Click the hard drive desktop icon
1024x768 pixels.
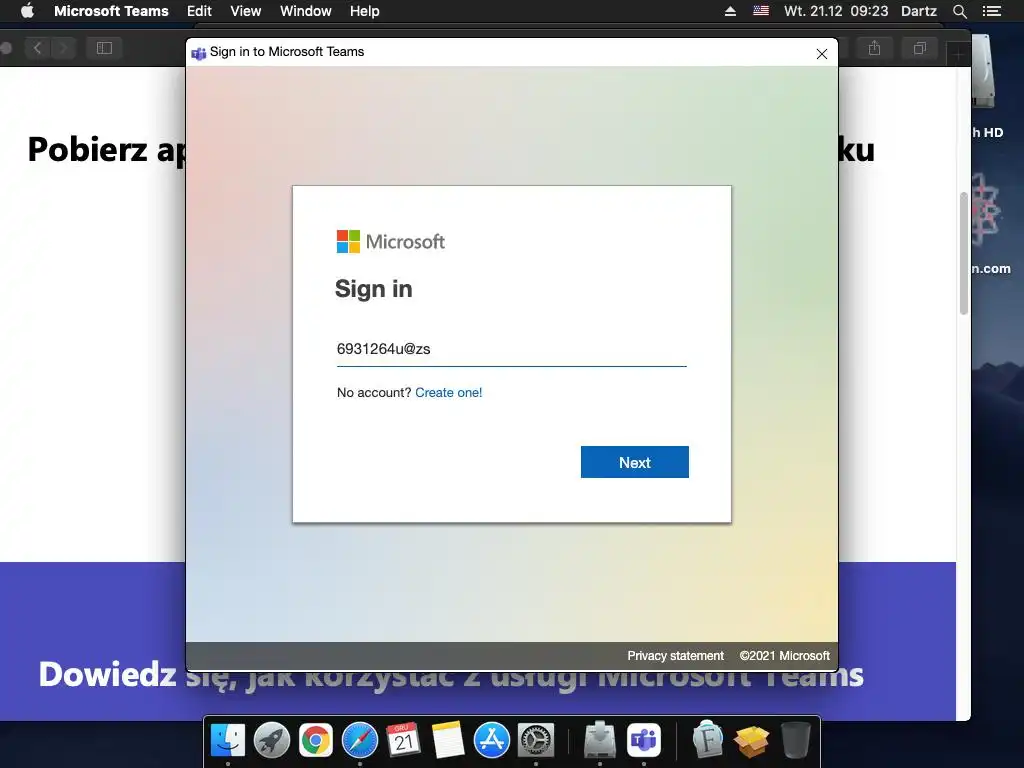[x=983, y=72]
